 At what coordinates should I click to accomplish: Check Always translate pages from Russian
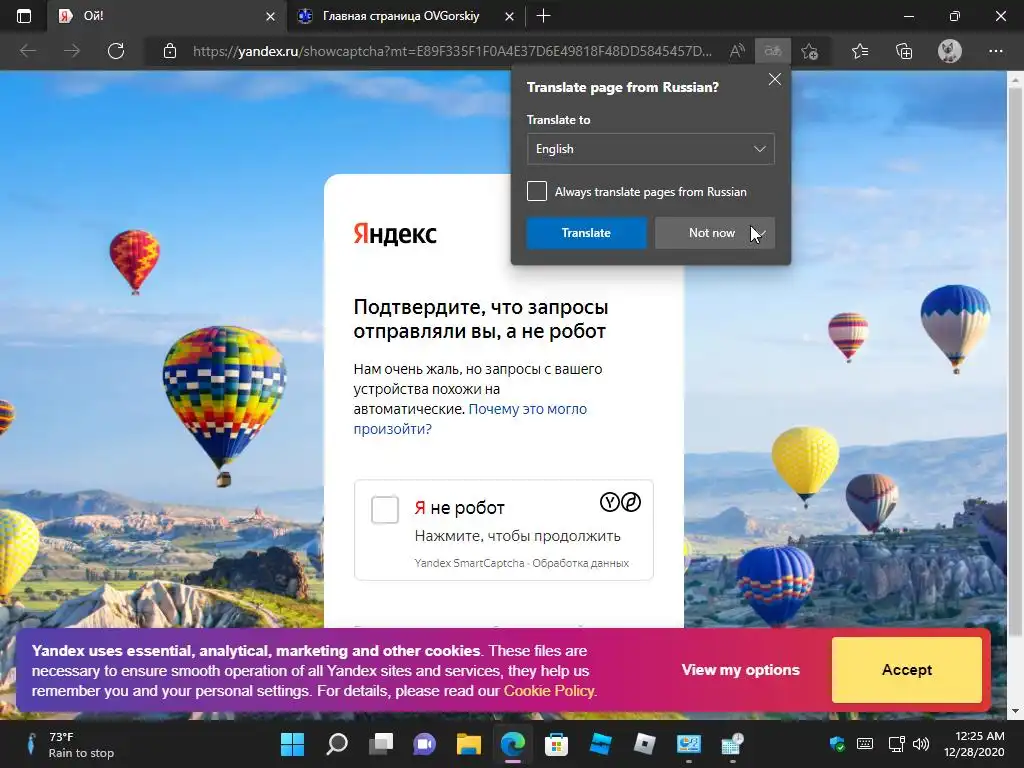(x=537, y=191)
